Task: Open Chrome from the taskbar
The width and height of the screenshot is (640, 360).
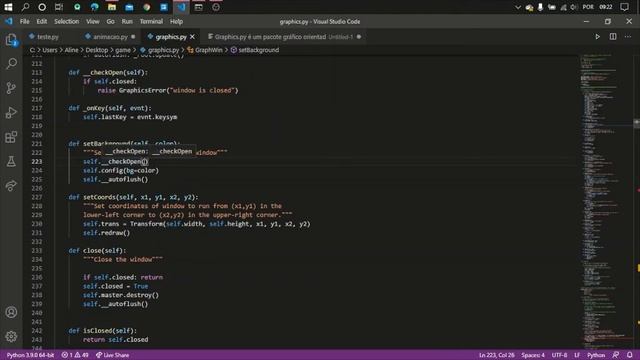Action: click(x=147, y=7)
